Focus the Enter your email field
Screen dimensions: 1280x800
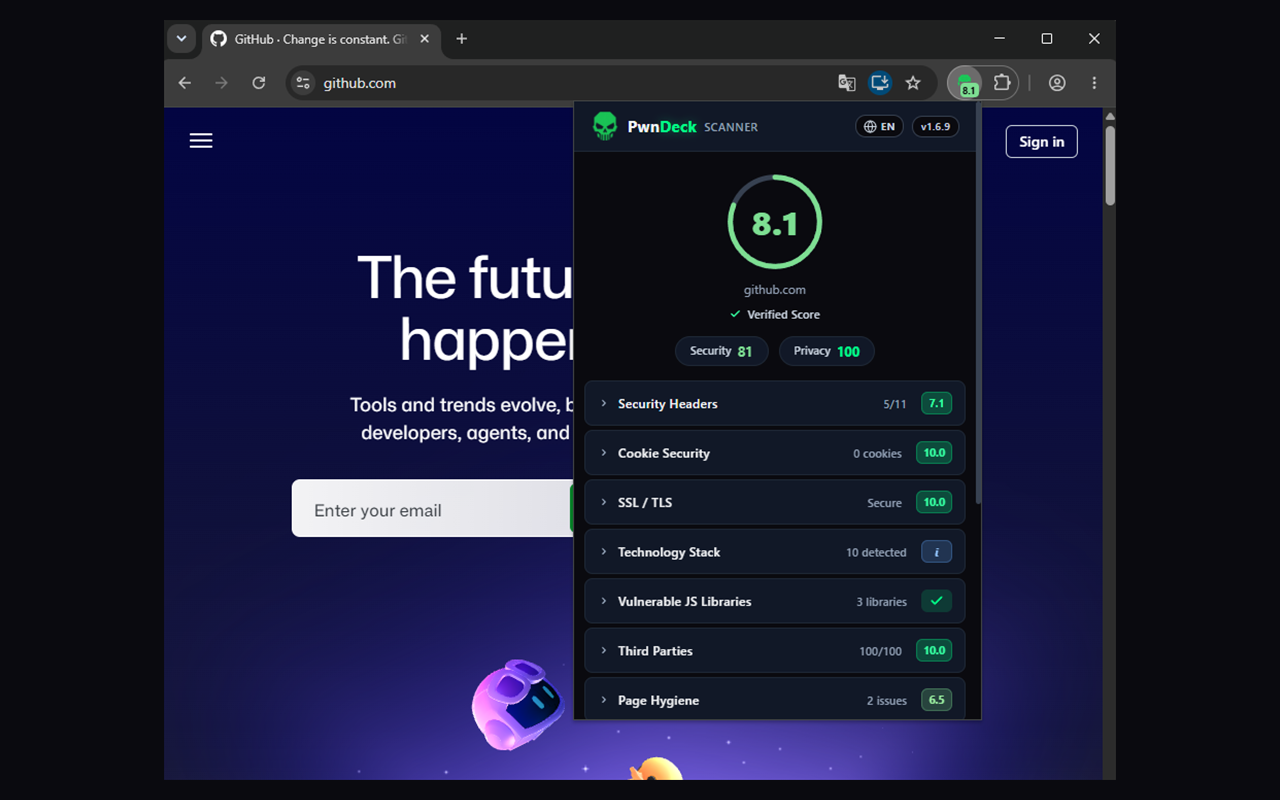(x=432, y=508)
